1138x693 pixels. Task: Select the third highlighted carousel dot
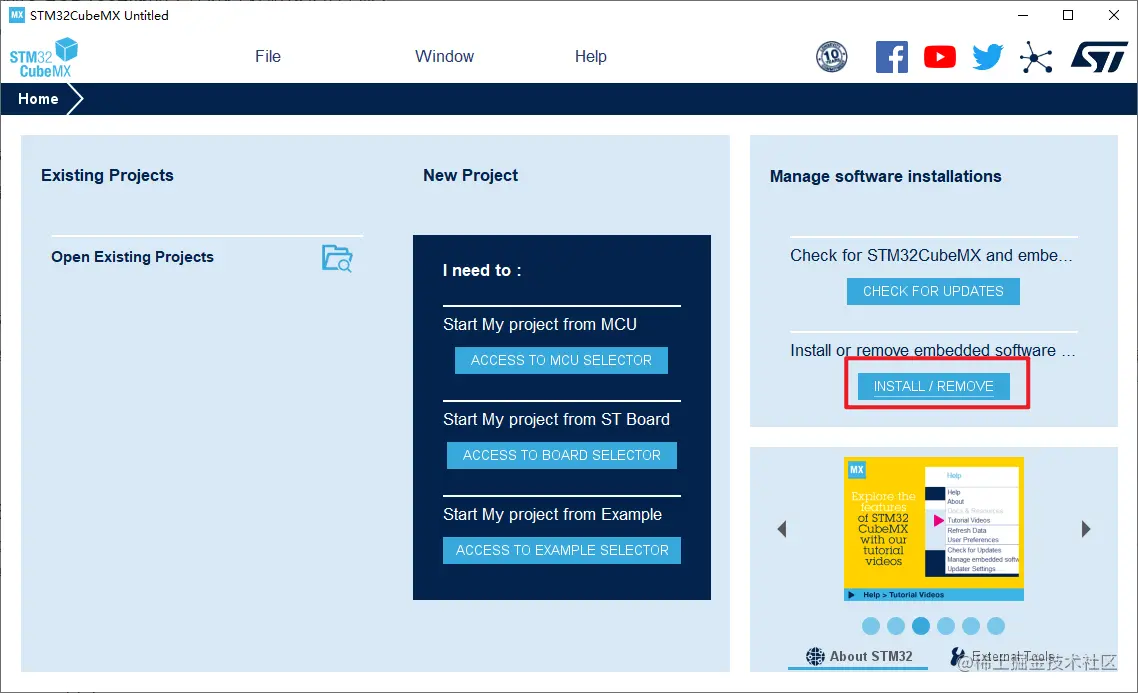tap(921, 626)
